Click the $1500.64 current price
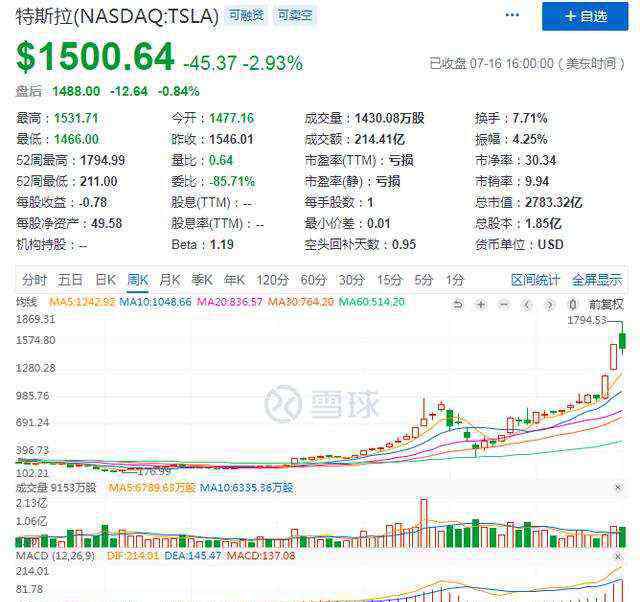The width and height of the screenshot is (640, 602). tap(95, 57)
